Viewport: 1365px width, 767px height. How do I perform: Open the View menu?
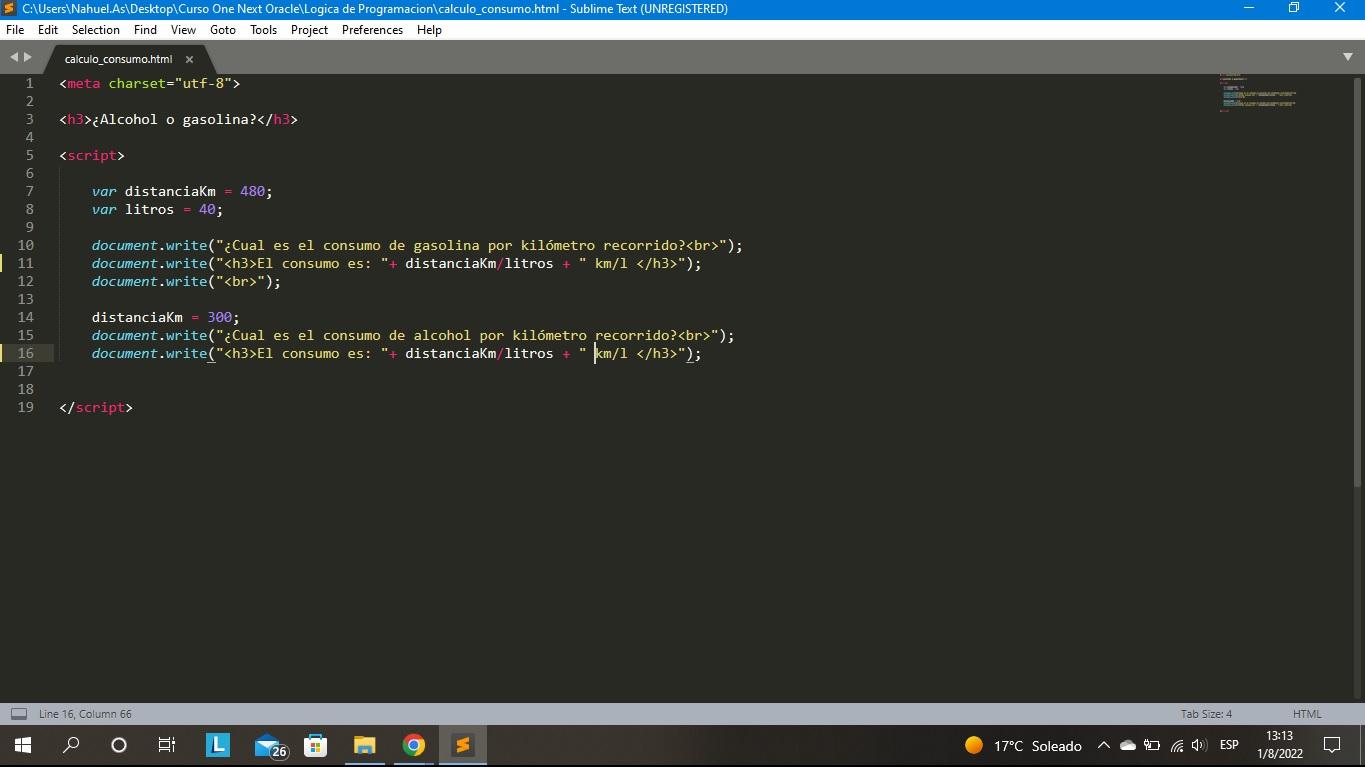tap(183, 30)
